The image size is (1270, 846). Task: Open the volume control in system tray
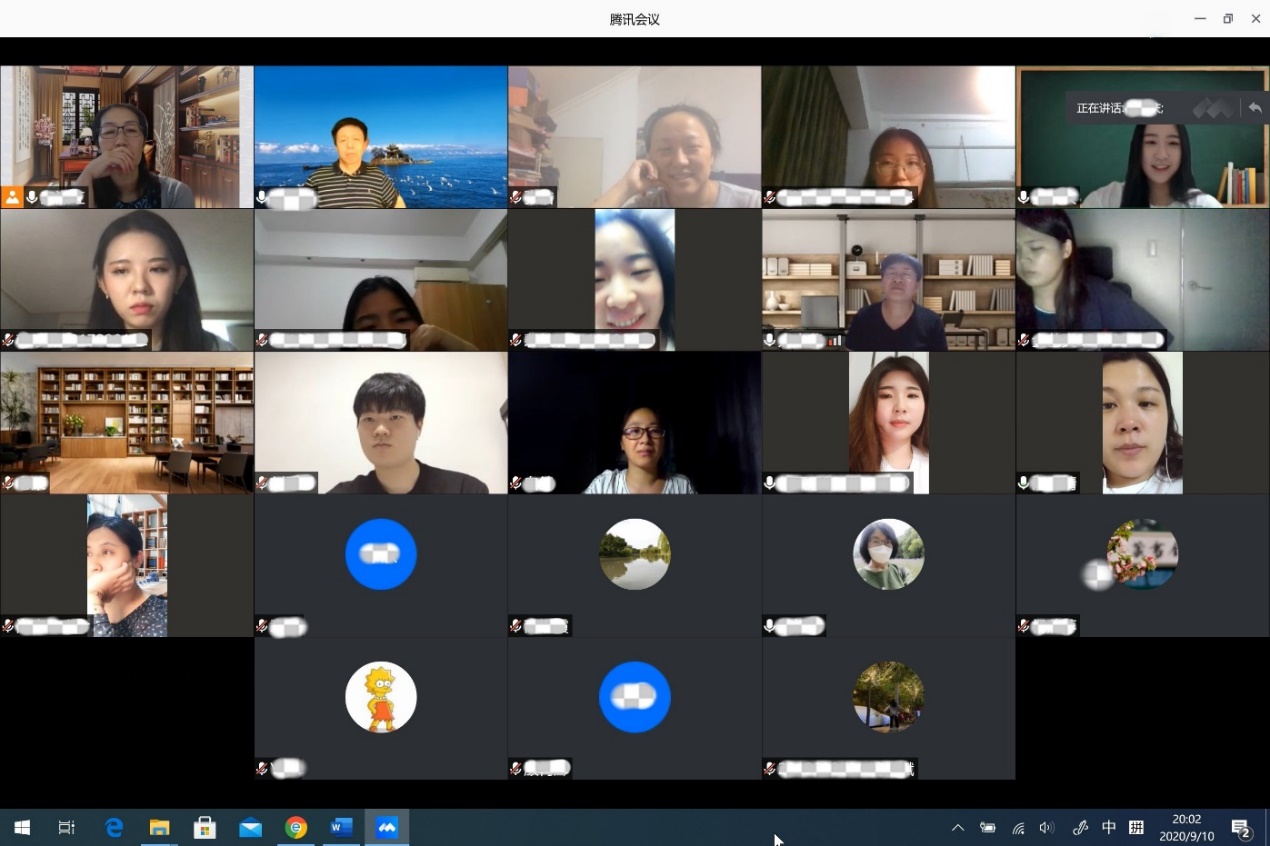click(x=1047, y=828)
